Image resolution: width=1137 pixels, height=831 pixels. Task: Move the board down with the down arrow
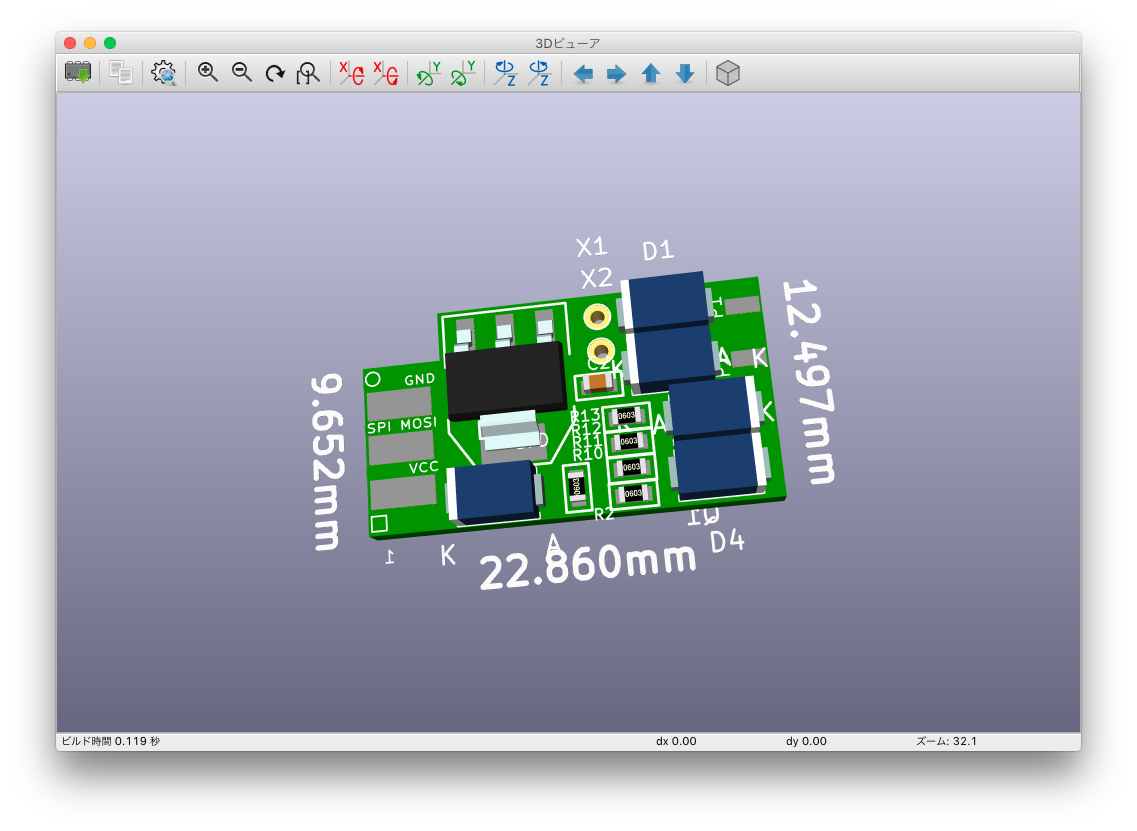[x=685, y=73]
